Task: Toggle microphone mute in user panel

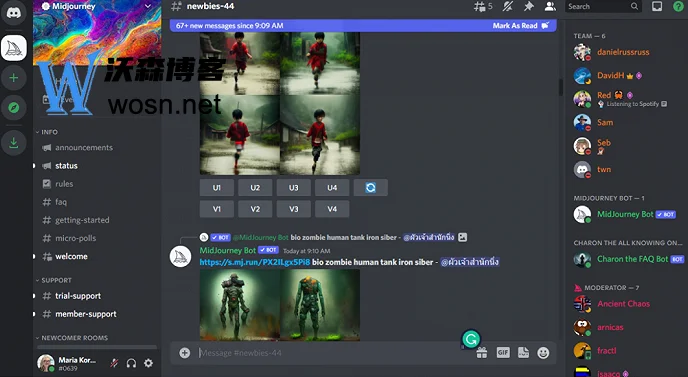Action: (114, 363)
